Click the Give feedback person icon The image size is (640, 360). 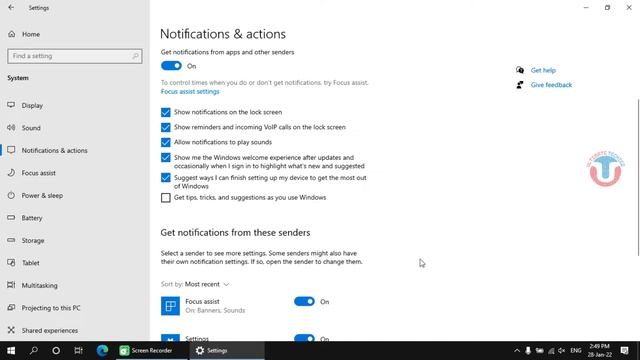click(x=520, y=85)
